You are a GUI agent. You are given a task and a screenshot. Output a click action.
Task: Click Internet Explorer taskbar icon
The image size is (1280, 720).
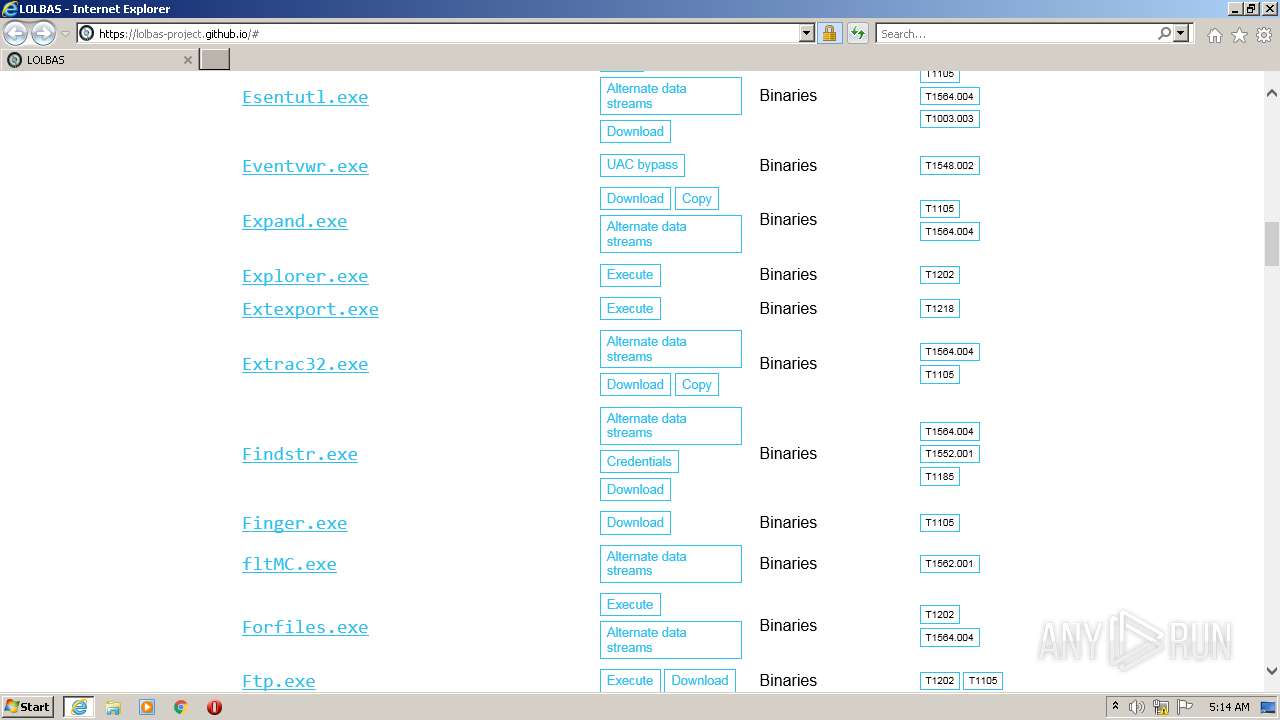tap(79, 707)
